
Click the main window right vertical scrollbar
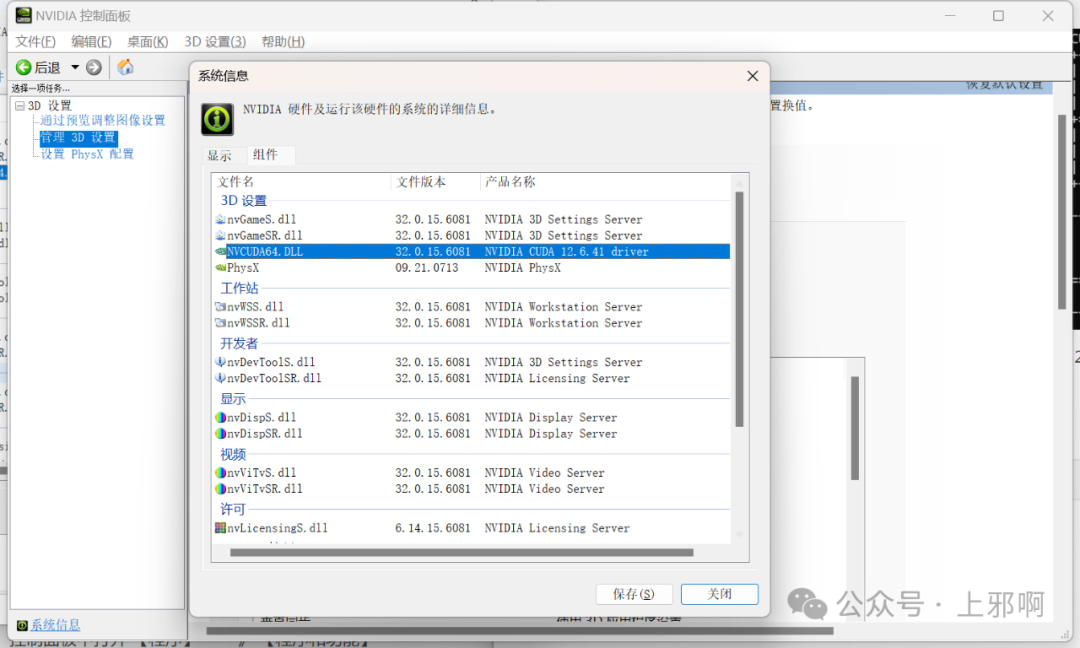click(x=1062, y=212)
